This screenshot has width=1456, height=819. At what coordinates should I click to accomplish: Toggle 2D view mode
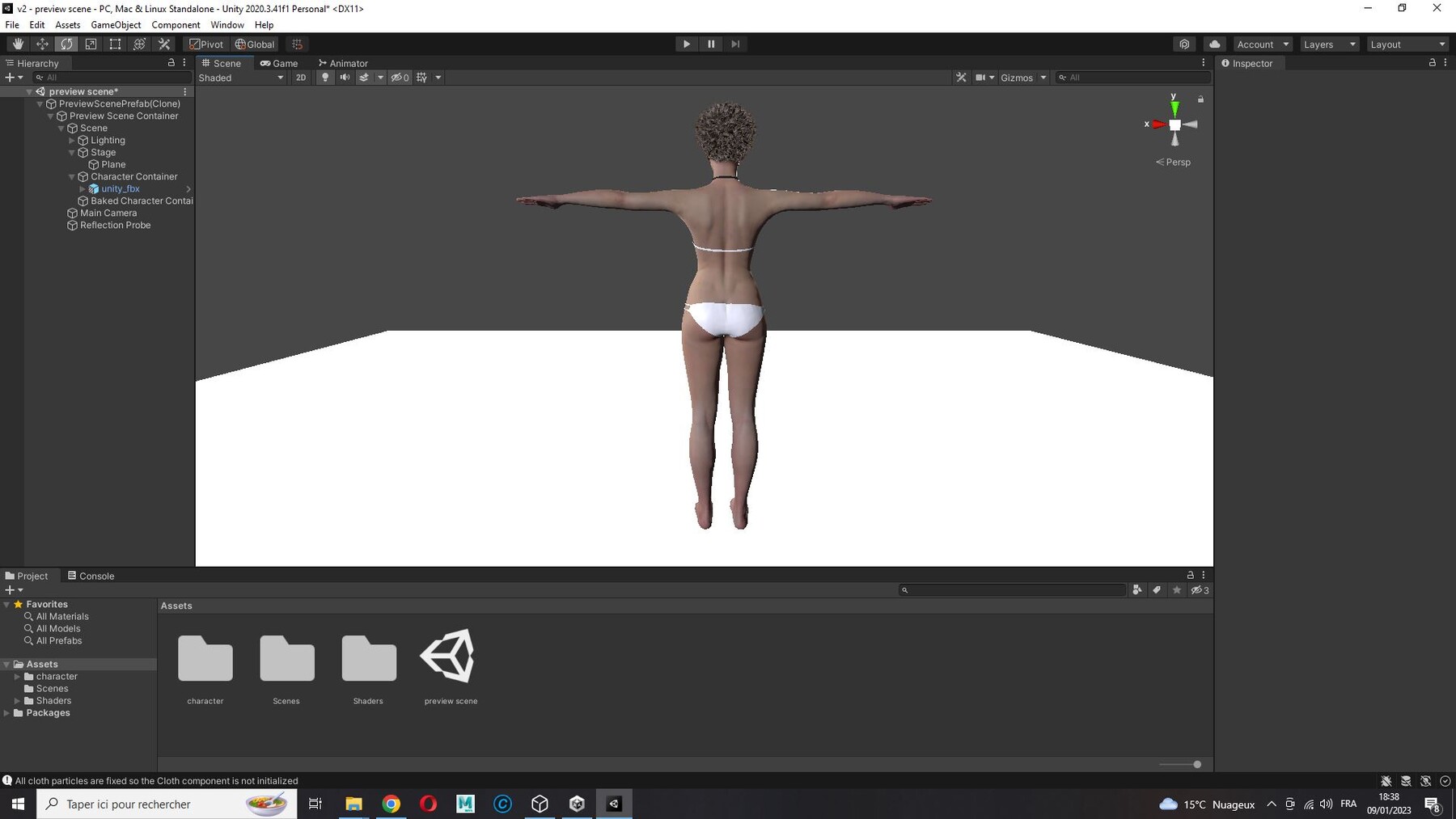301,78
